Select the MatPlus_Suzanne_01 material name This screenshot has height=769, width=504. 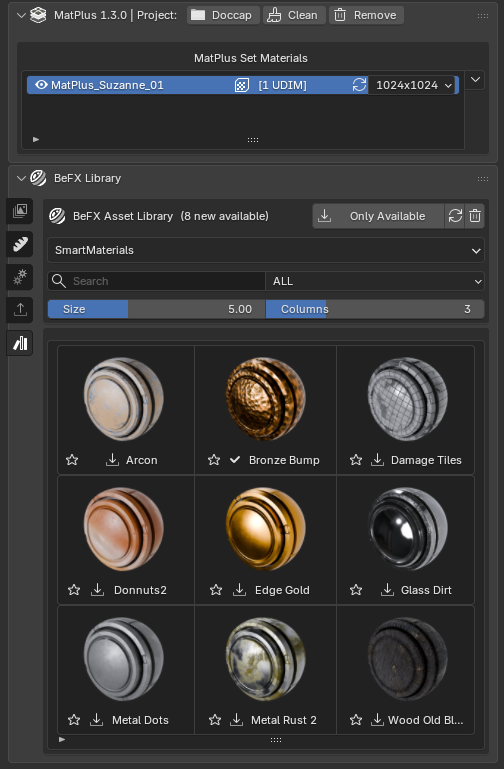[x=107, y=85]
